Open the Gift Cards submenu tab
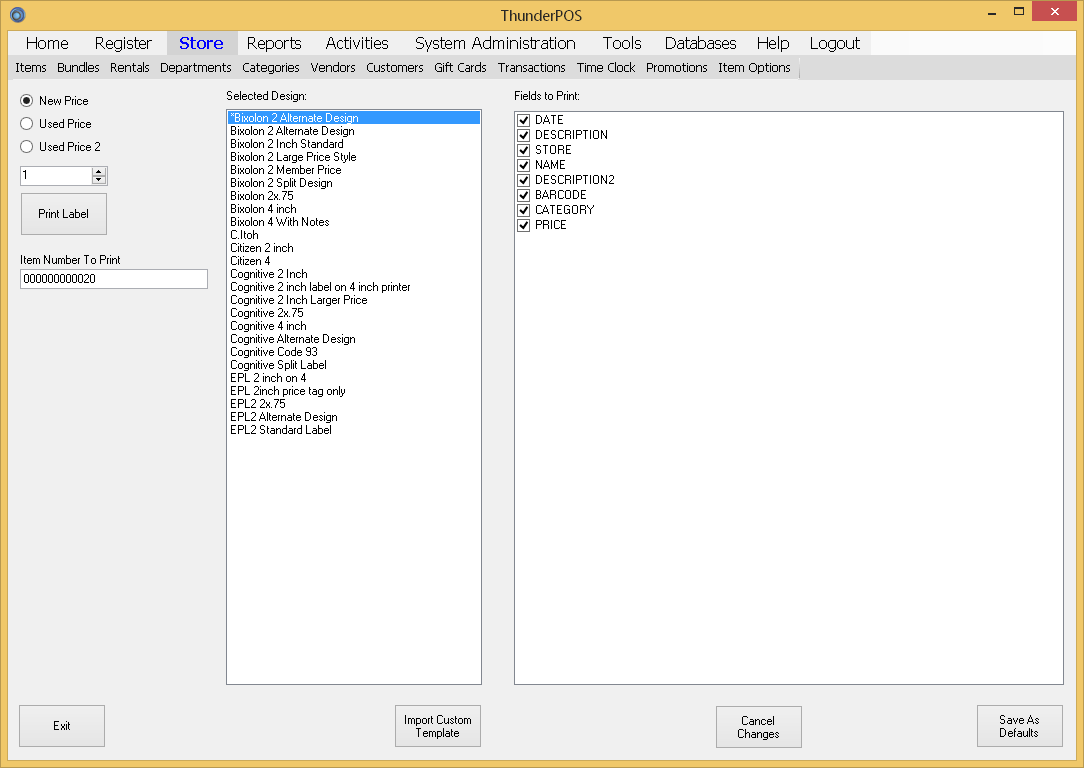1084x768 pixels. (460, 68)
